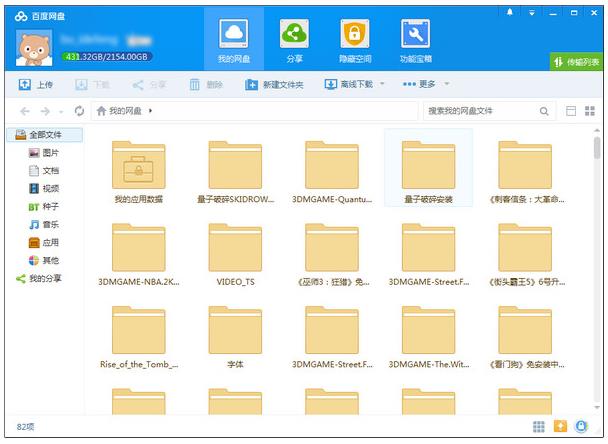Click the grid apps icon in status bar
The height and width of the screenshot is (444, 608).
pyautogui.click(x=539, y=427)
